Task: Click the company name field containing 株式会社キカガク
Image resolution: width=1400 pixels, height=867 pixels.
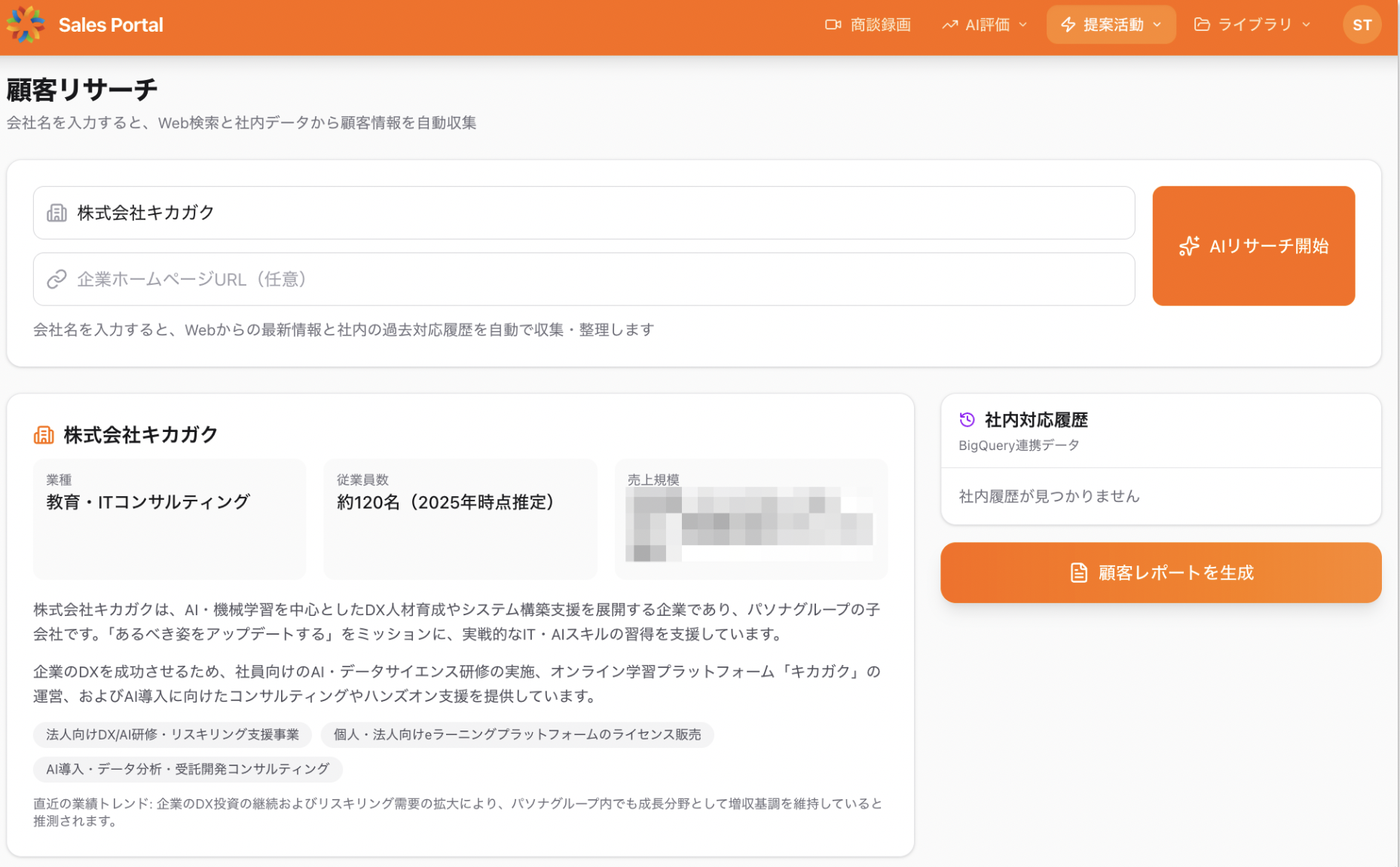Action: coord(595,213)
